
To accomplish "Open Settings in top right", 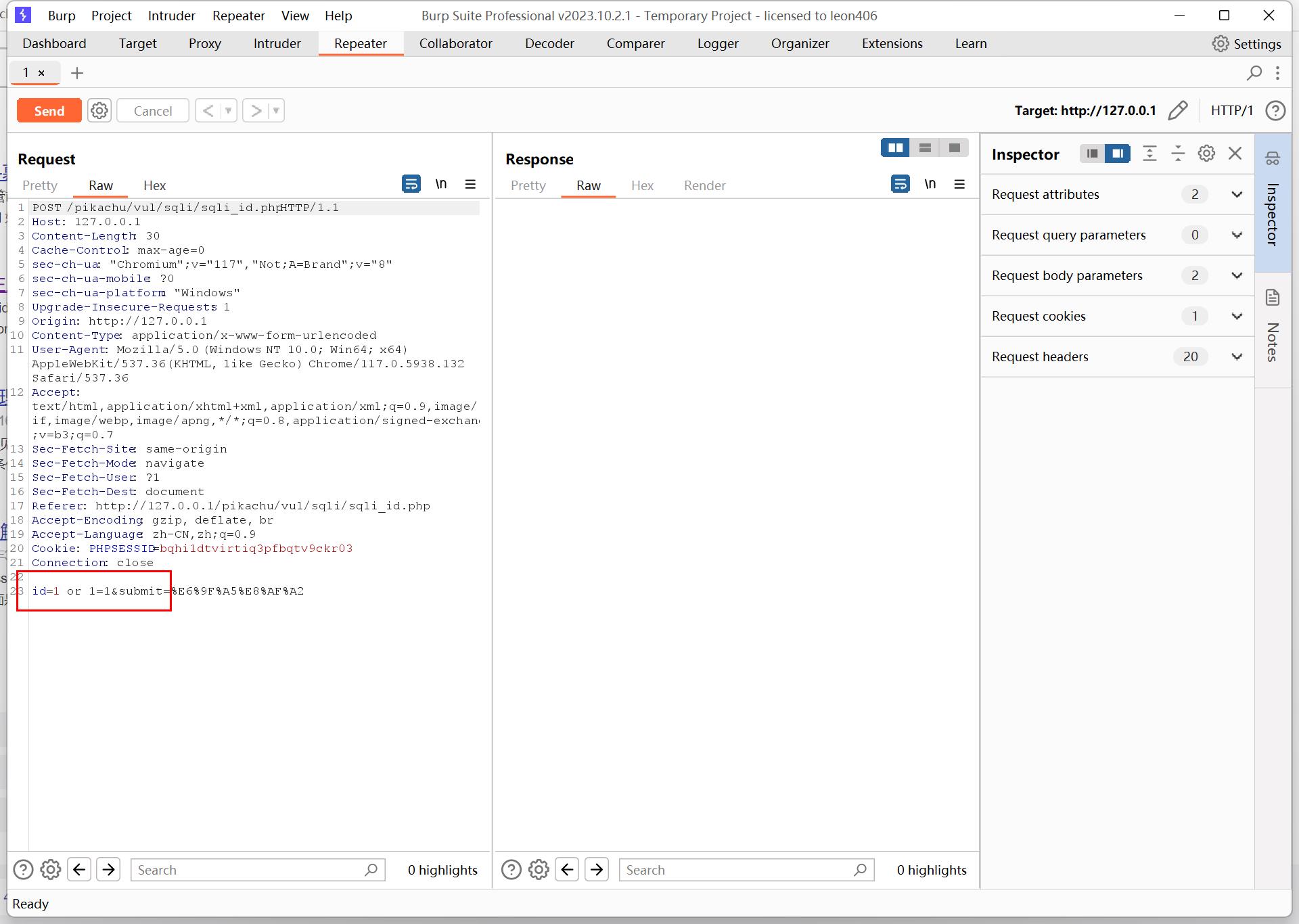I will [1246, 44].
